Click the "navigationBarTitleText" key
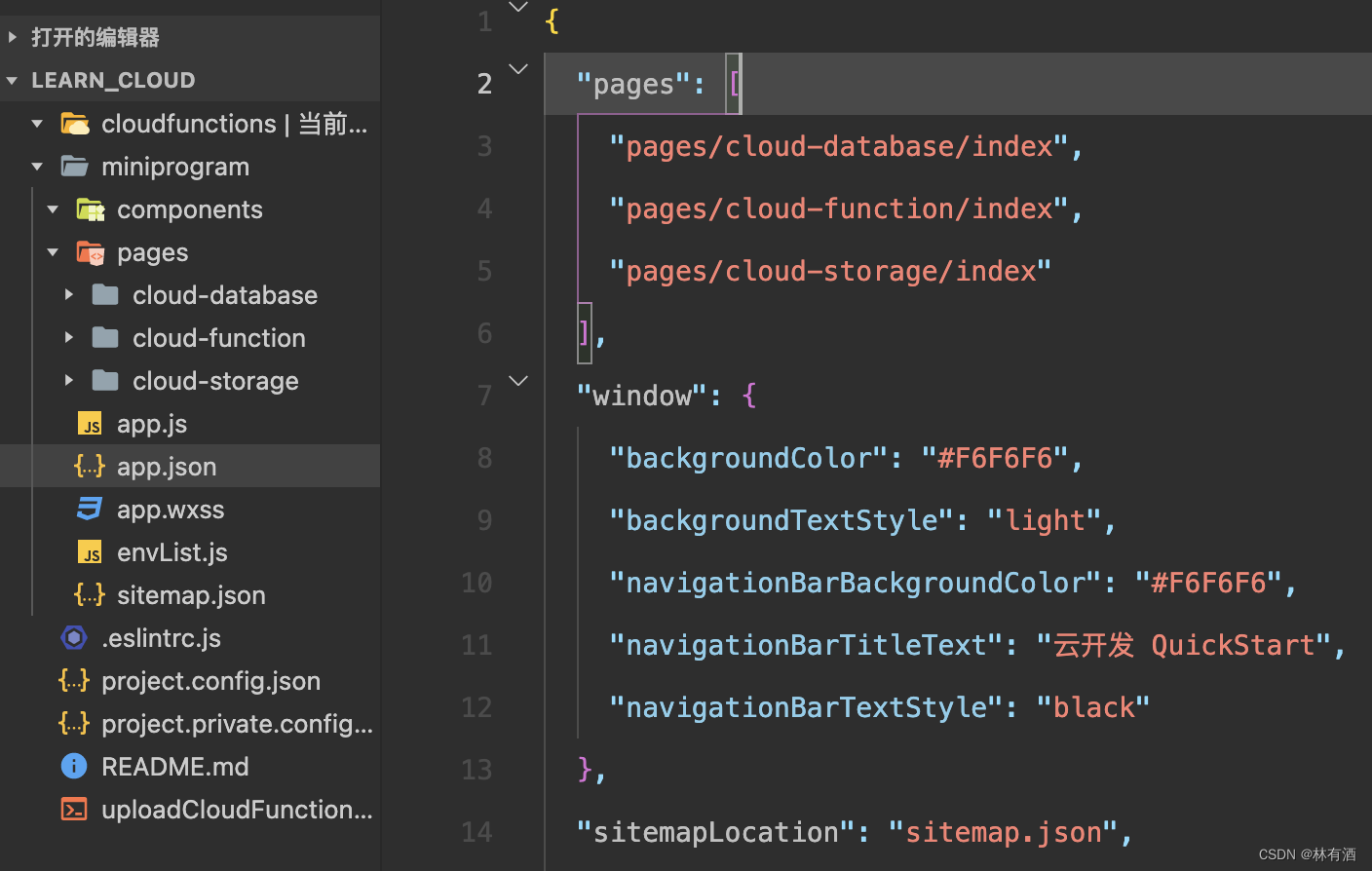Image resolution: width=1372 pixels, height=871 pixels. click(x=806, y=646)
